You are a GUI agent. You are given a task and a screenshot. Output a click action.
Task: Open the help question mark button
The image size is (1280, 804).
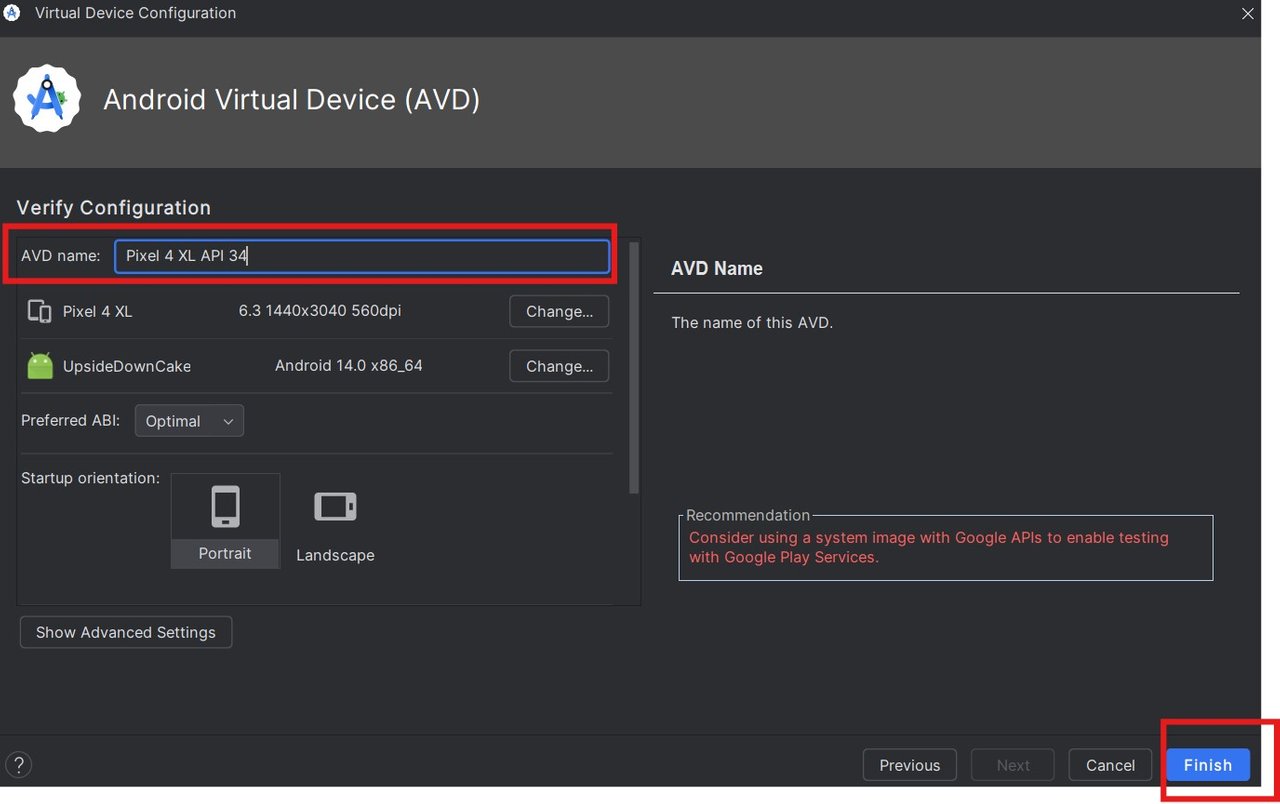[x=18, y=765]
